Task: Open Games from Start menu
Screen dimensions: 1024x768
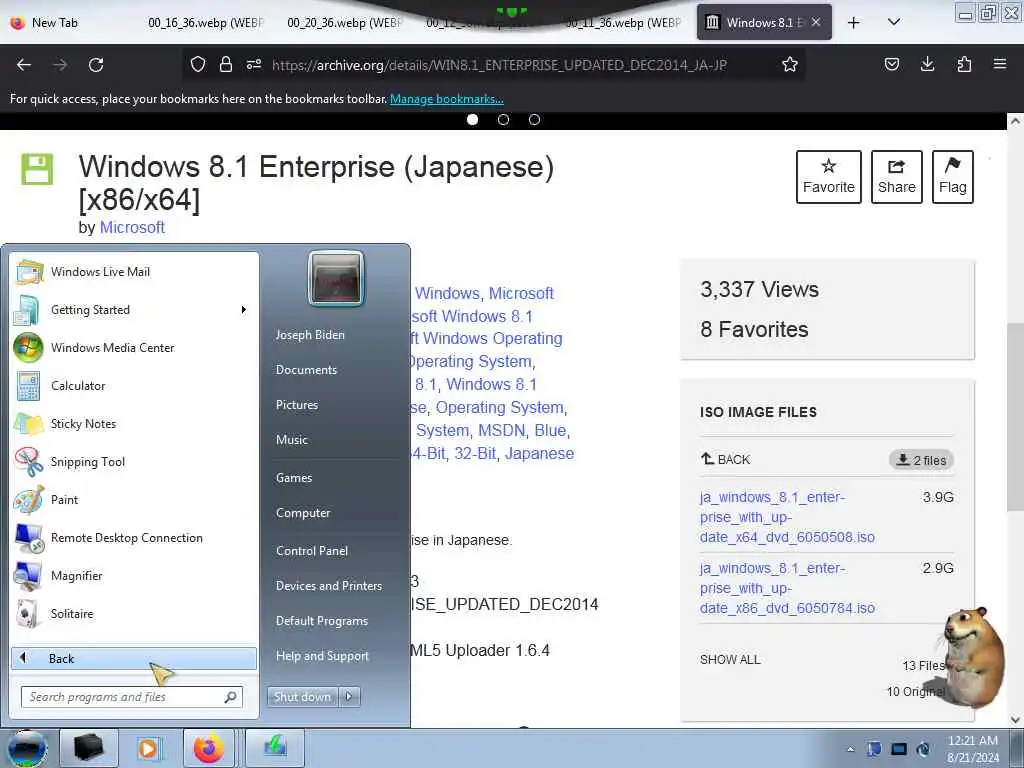Action: point(294,477)
